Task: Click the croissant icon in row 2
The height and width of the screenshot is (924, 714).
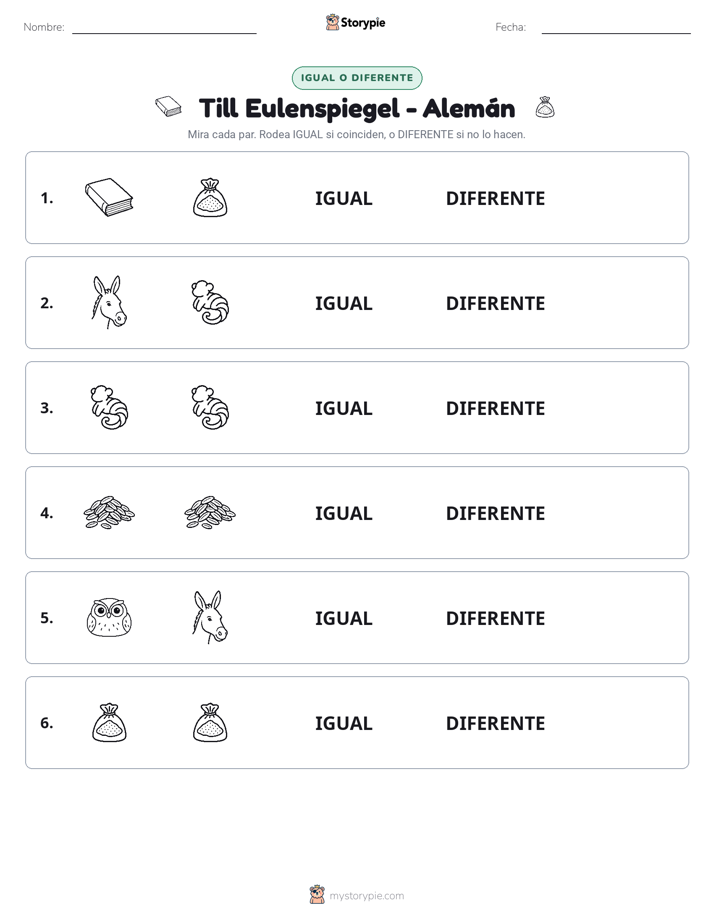Action: (x=210, y=302)
